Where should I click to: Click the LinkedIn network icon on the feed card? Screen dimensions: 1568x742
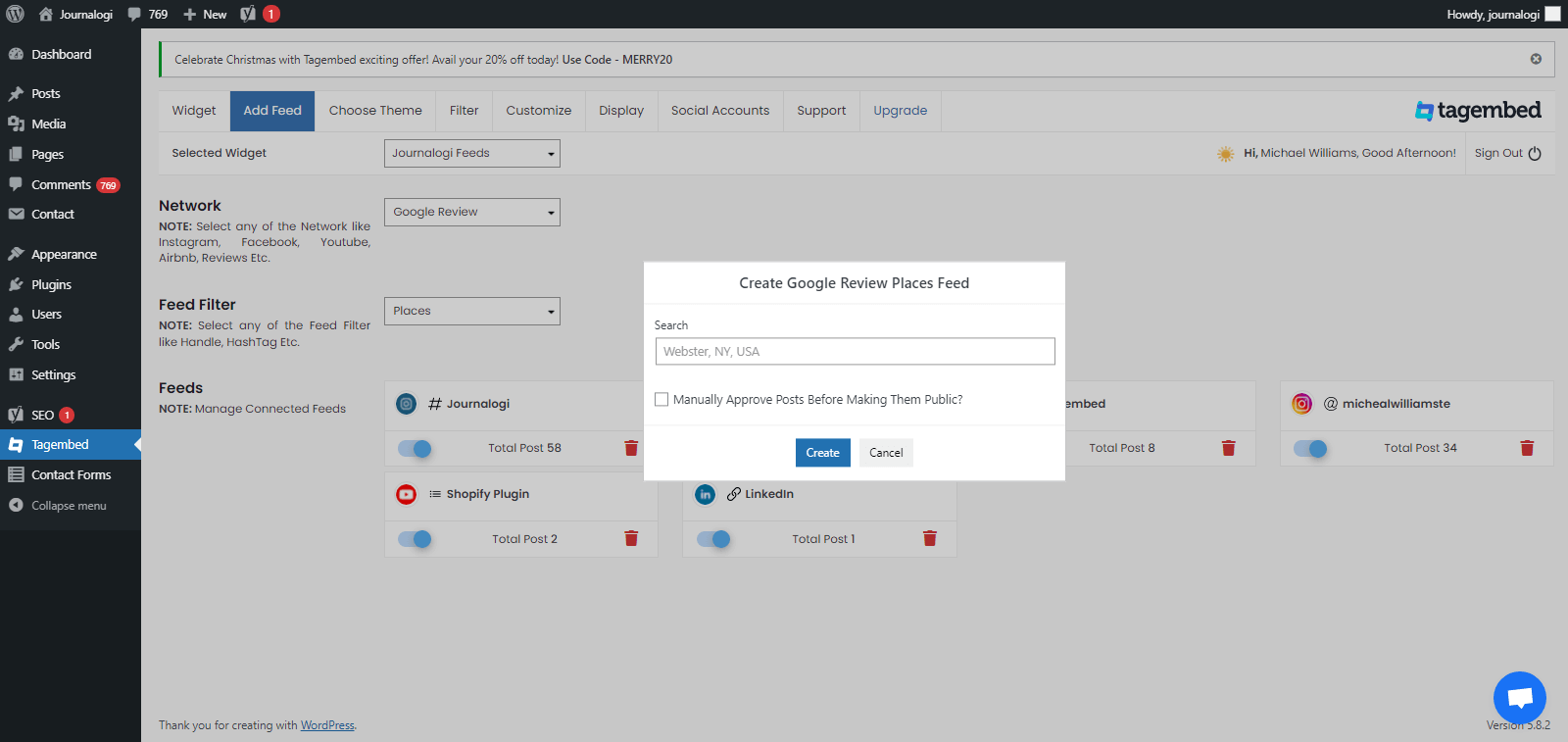coord(705,494)
